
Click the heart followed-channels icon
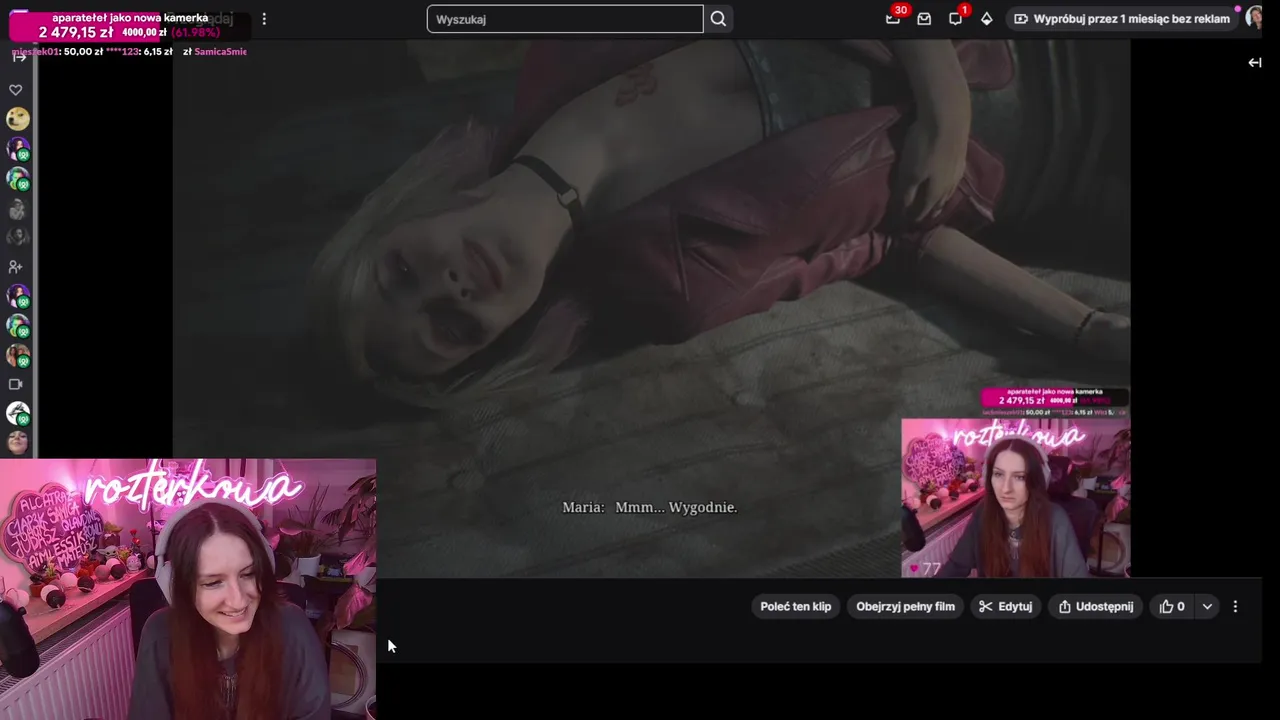[x=16, y=90]
